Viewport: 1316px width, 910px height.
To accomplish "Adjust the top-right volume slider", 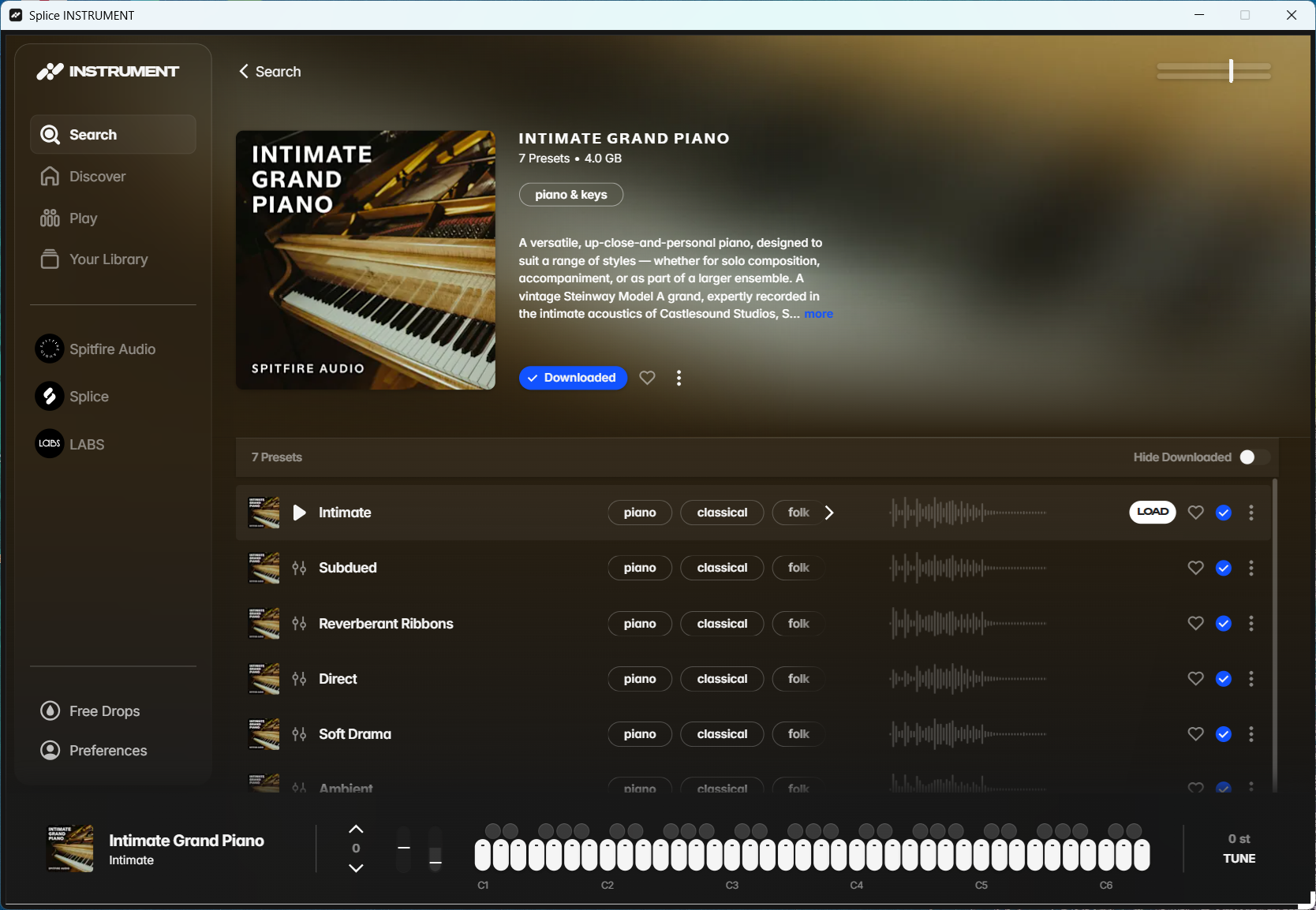I will click(1213, 71).
